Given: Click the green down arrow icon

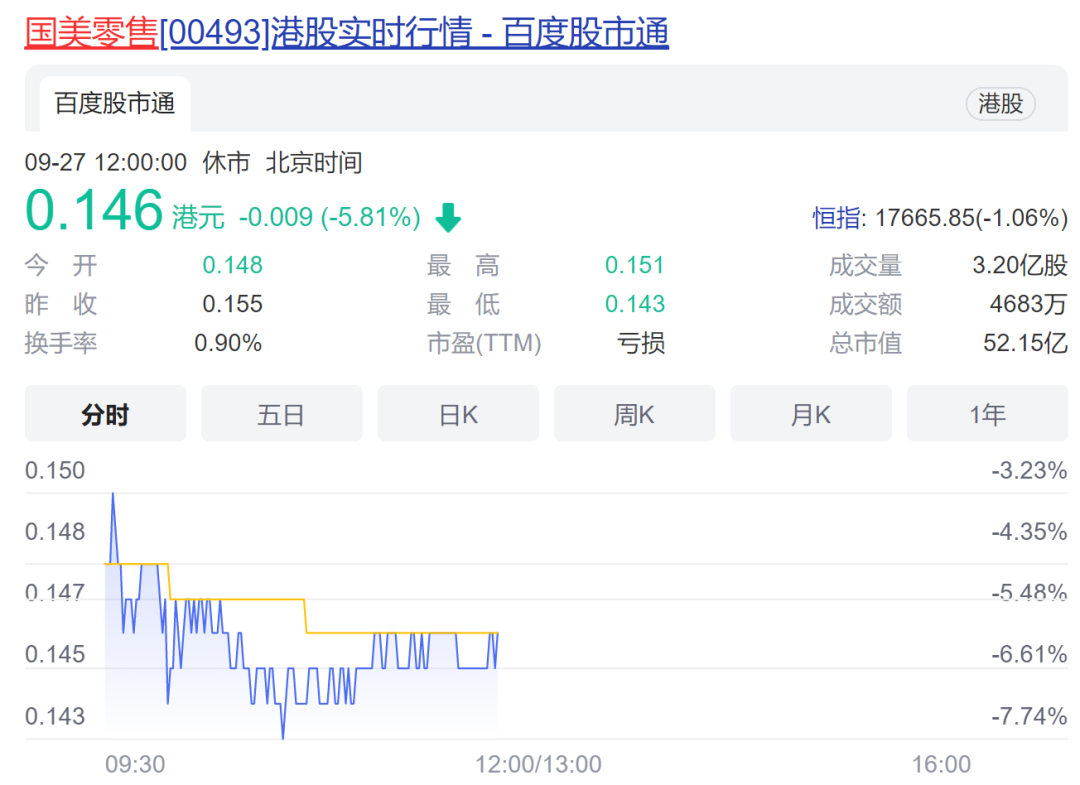Looking at the screenshot, I should click(448, 217).
